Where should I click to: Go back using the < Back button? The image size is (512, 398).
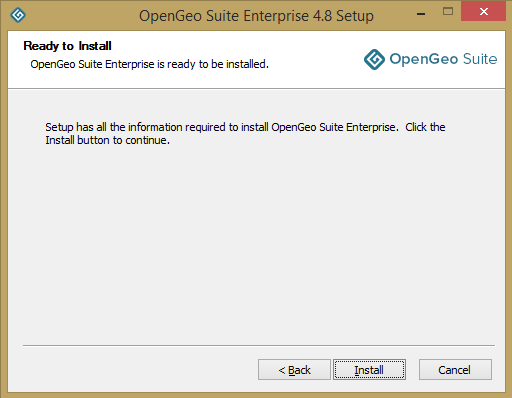click(x=294, y=370)
